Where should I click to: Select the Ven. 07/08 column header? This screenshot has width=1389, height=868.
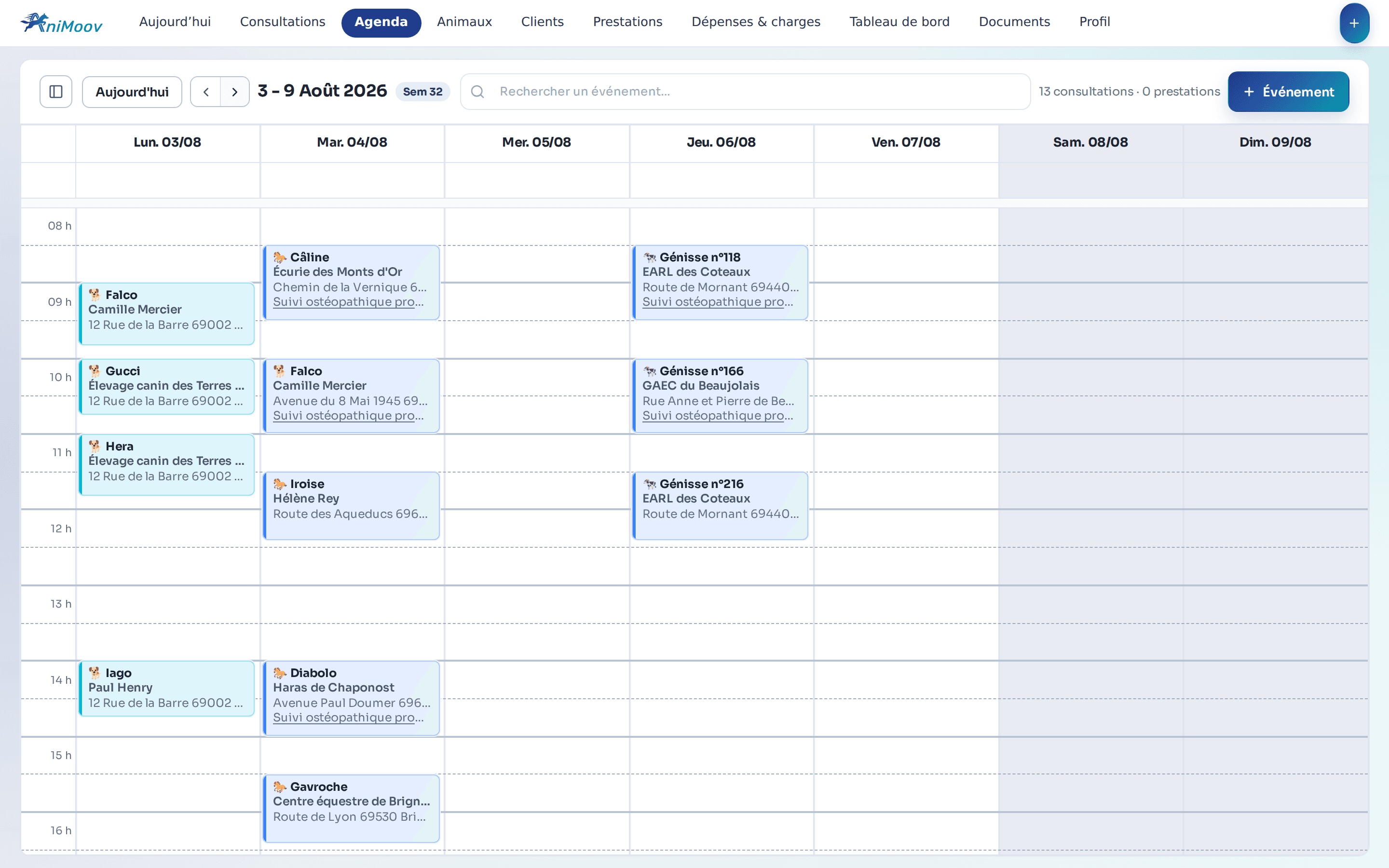pos(906,142)
